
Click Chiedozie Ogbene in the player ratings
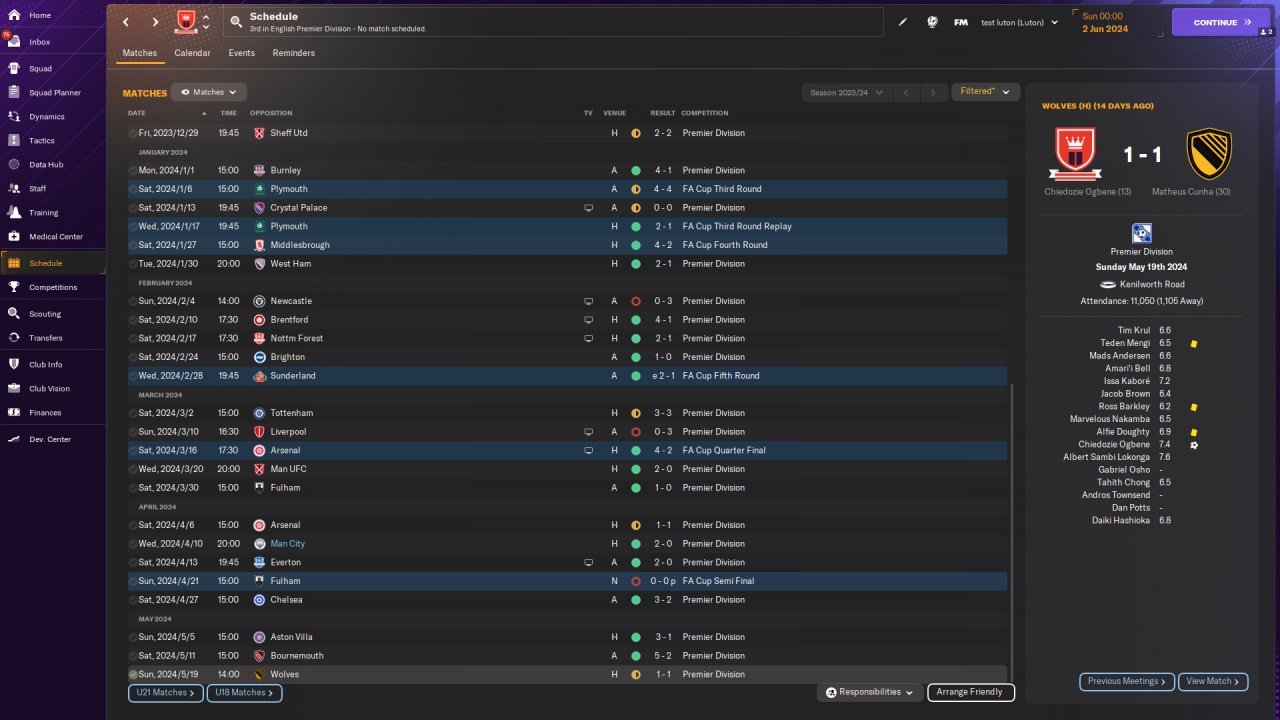(1114, 445)
